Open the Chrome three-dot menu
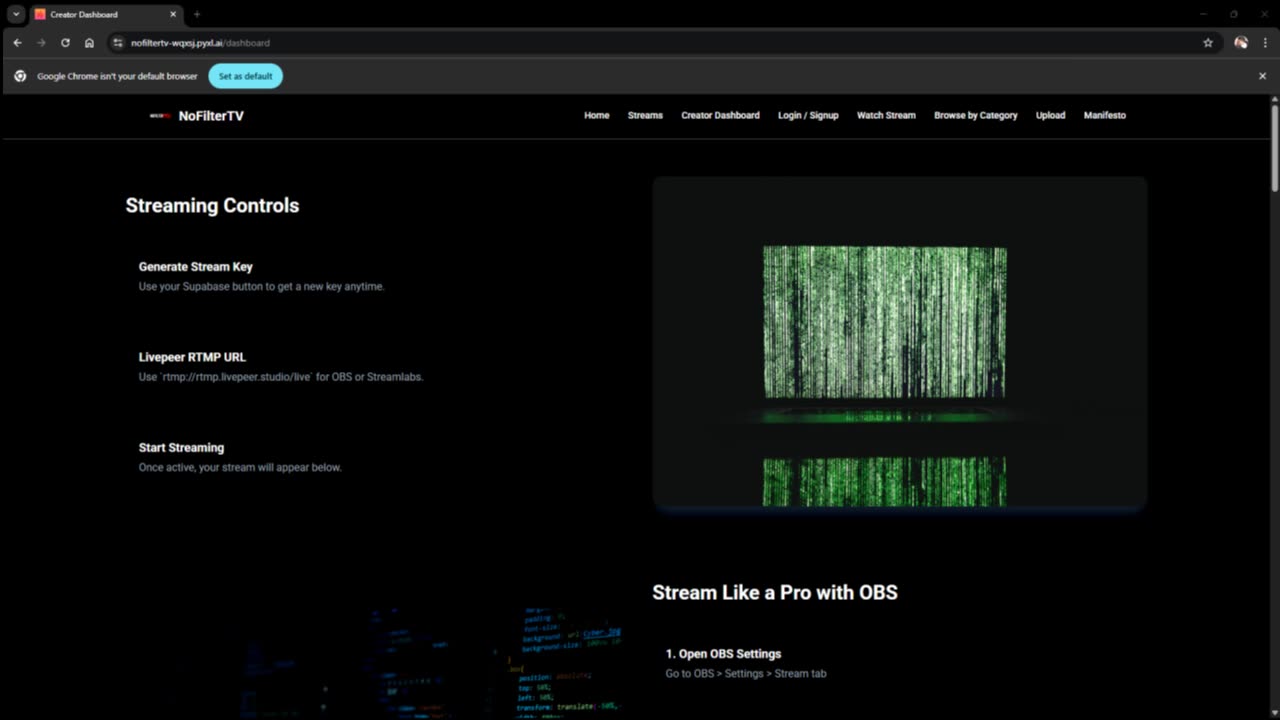The image size is (1280, 720). (x=1265, y=43)
